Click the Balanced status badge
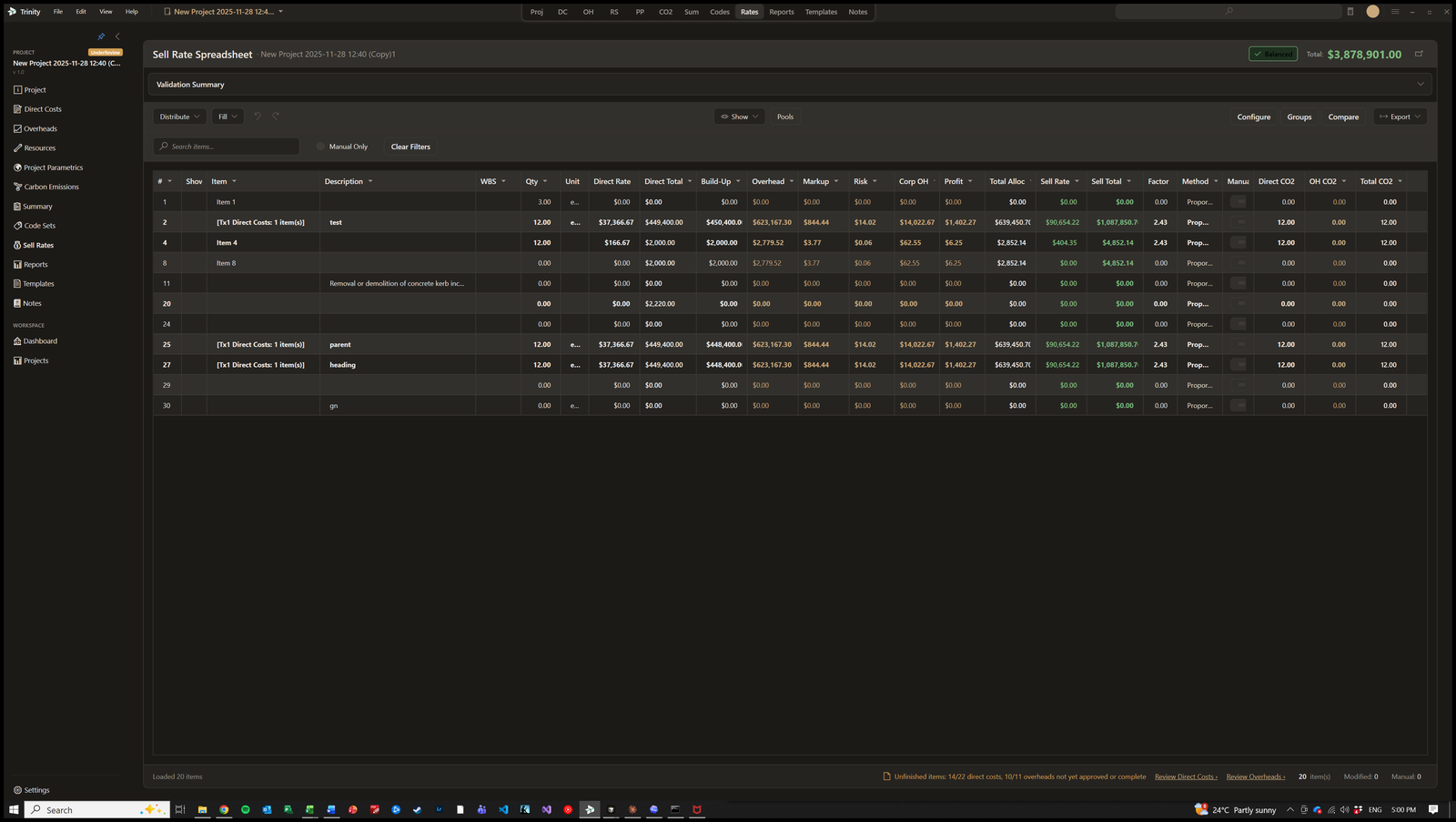1456x822 pixels. 1273,54
